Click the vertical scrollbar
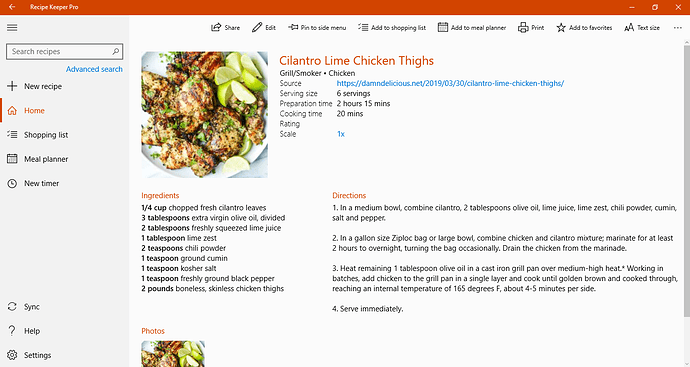 [686, 180]
